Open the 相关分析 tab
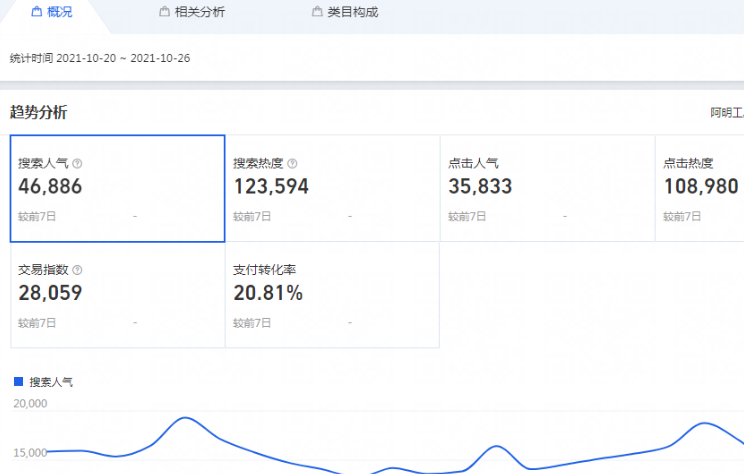This screenshot has height=474, width=744. [x=192, y=12]
